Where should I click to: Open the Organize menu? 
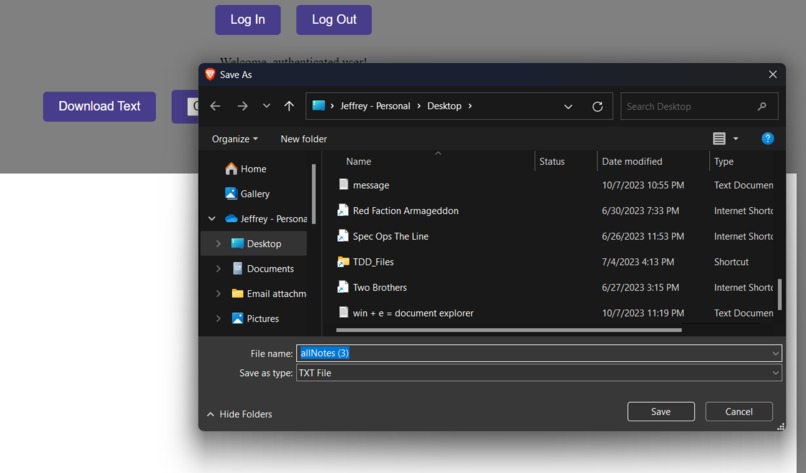(234, 139)
